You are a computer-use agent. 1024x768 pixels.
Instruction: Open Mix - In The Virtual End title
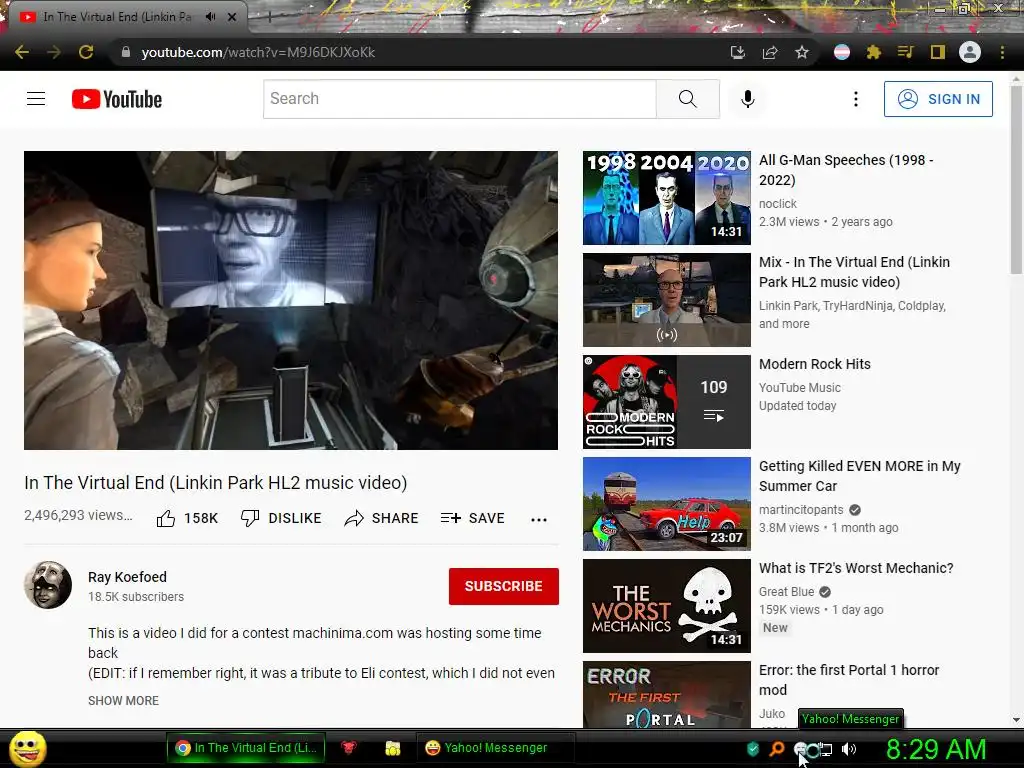point(854,272)
